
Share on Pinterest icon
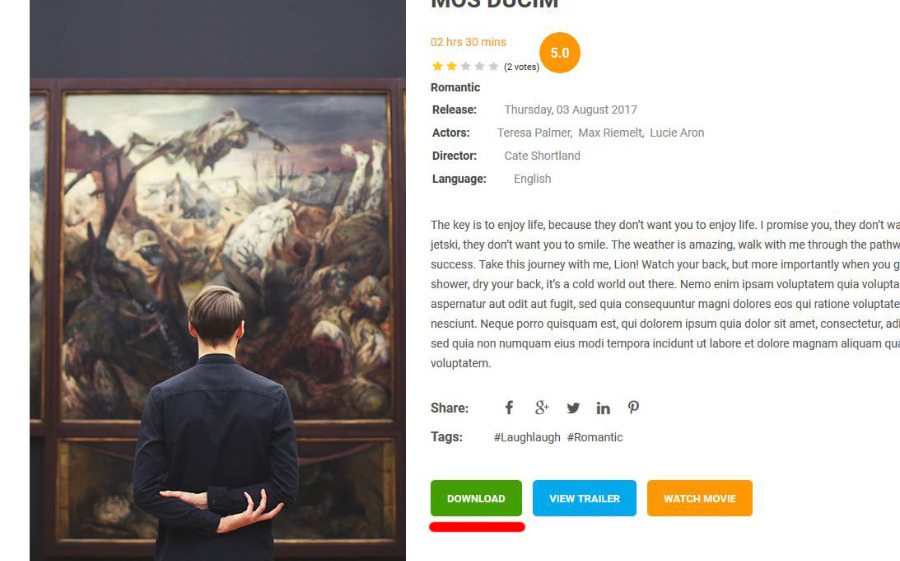click(633, 408)
